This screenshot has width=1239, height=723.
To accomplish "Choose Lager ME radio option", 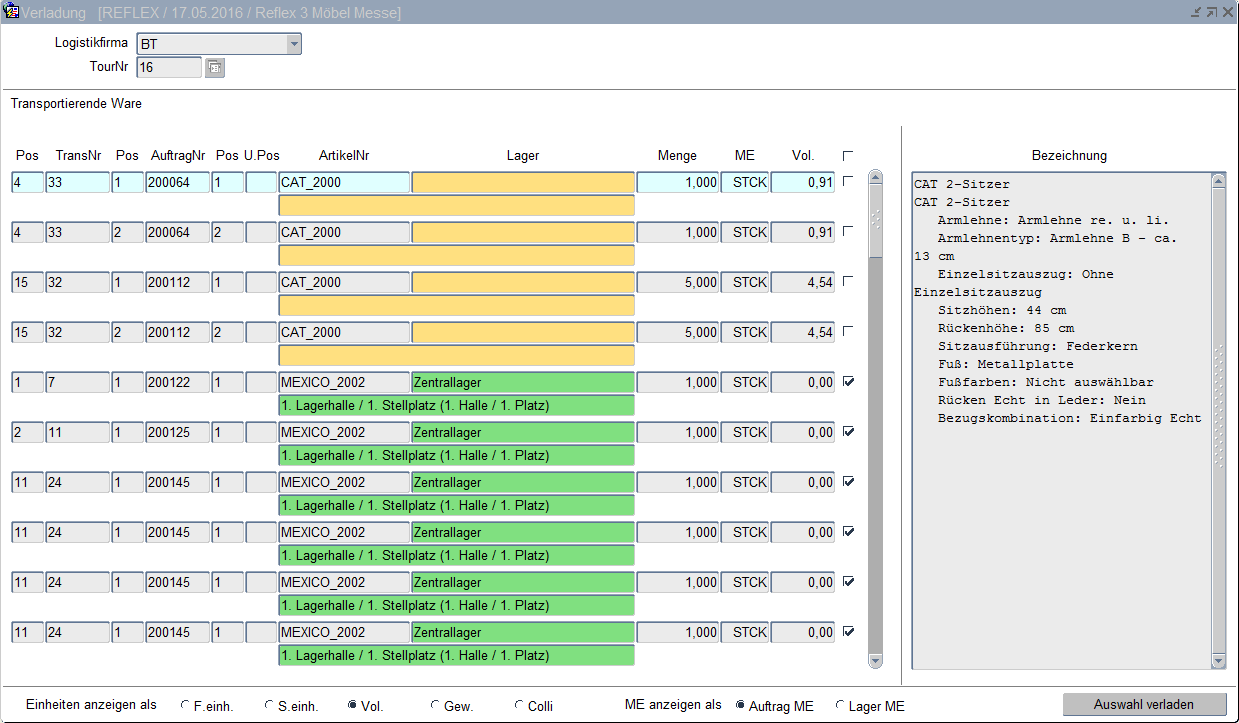I will coord(840,706).
